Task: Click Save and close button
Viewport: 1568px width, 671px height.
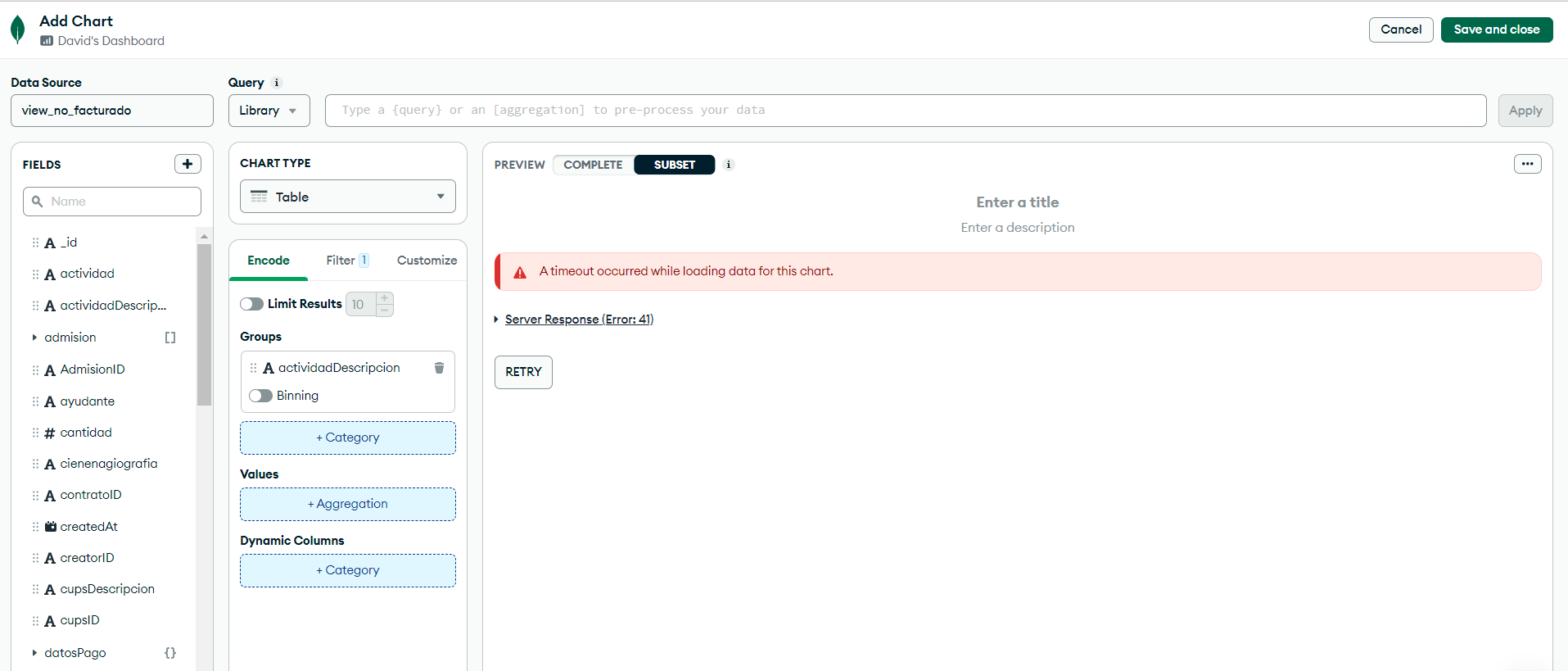Action: pyautogui.click(x=1496, y=29)
